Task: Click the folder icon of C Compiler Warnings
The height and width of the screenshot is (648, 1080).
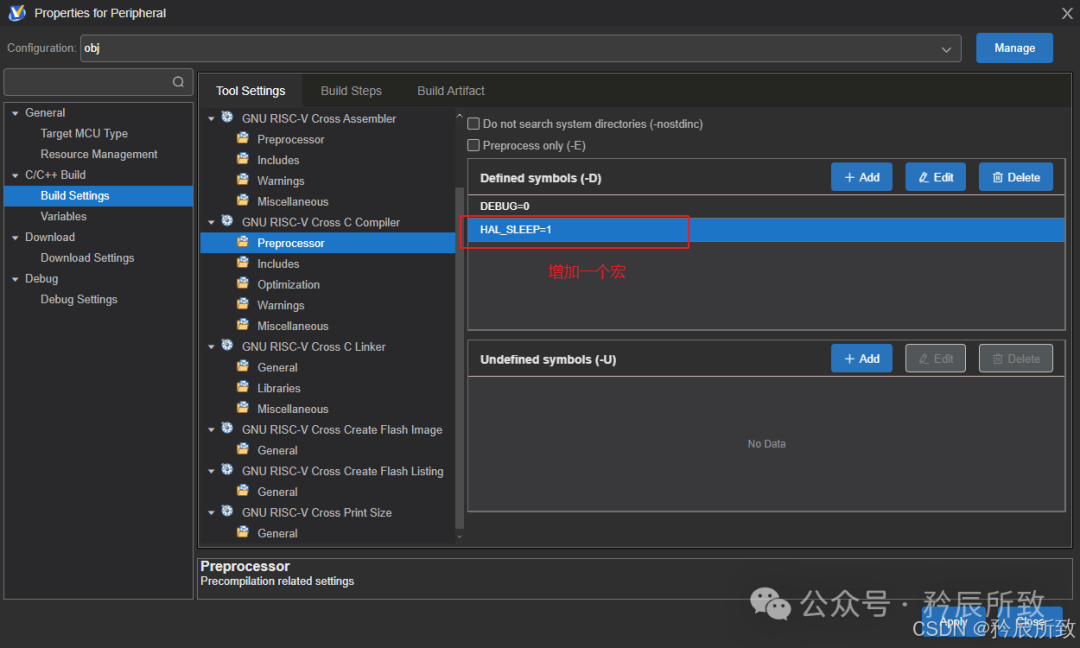Action: 242,304
